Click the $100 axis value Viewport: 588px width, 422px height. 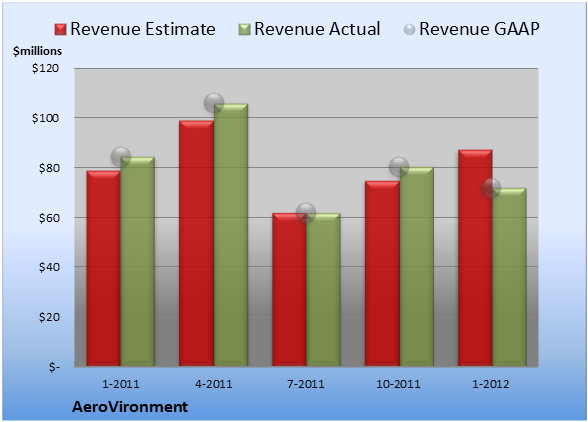tap(45, 118)
